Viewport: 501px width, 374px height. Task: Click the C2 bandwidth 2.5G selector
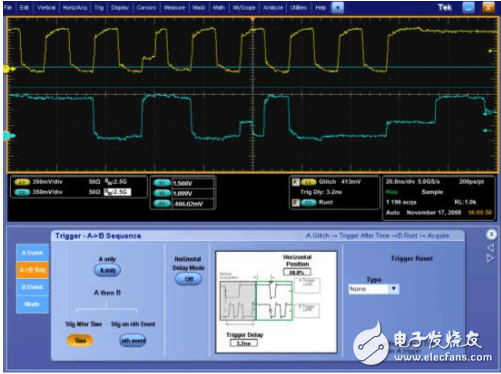[117, 192]
